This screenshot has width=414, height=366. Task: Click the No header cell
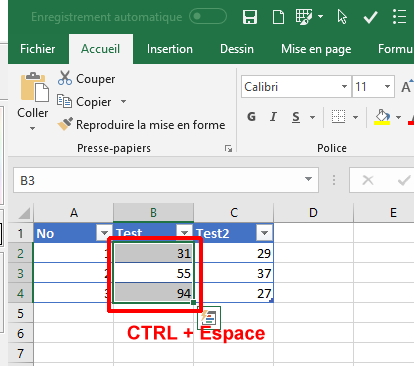point(73,233)
